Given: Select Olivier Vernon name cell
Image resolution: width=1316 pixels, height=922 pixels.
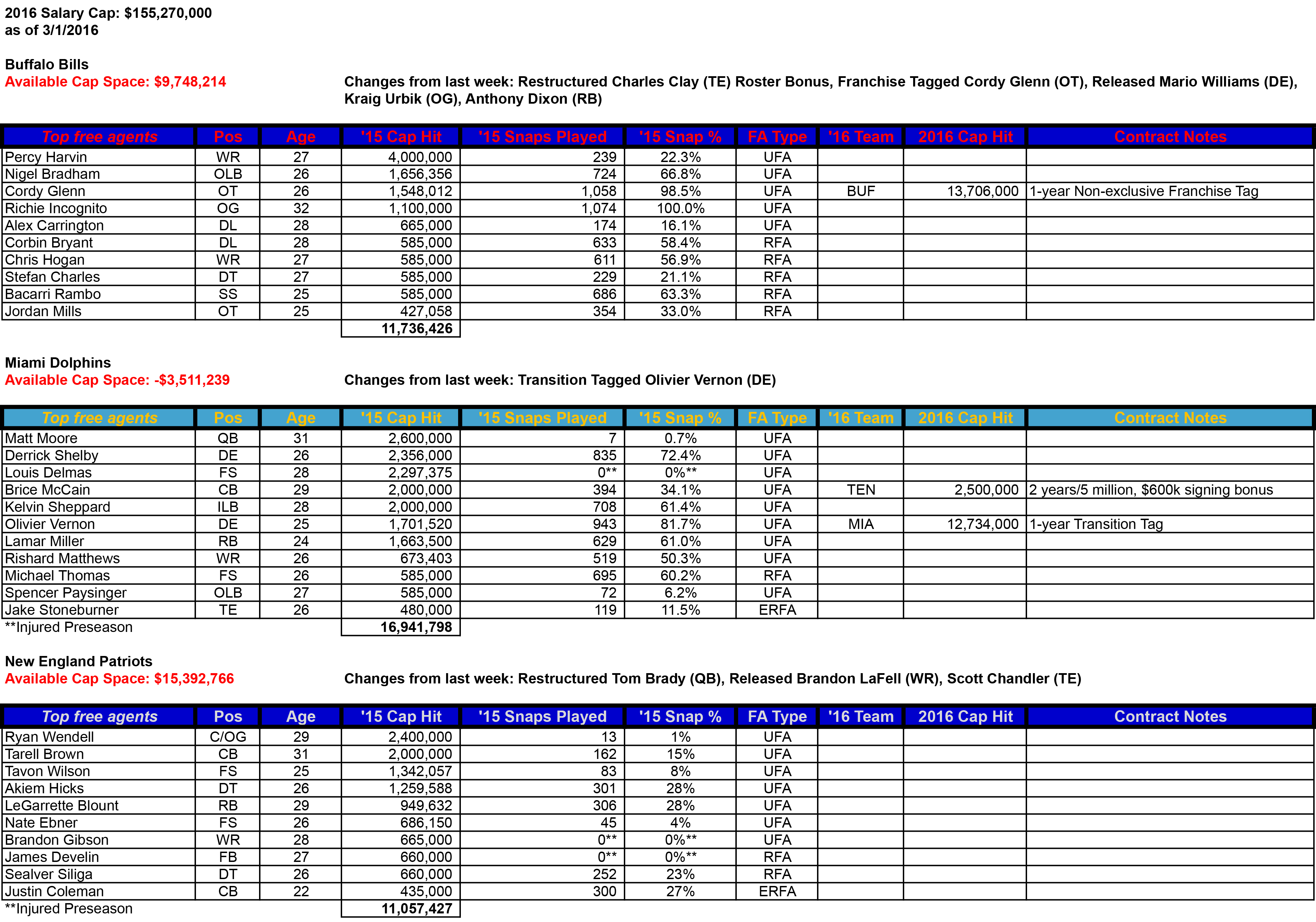Looking at the screenshot, I should [x=98, y=525].
